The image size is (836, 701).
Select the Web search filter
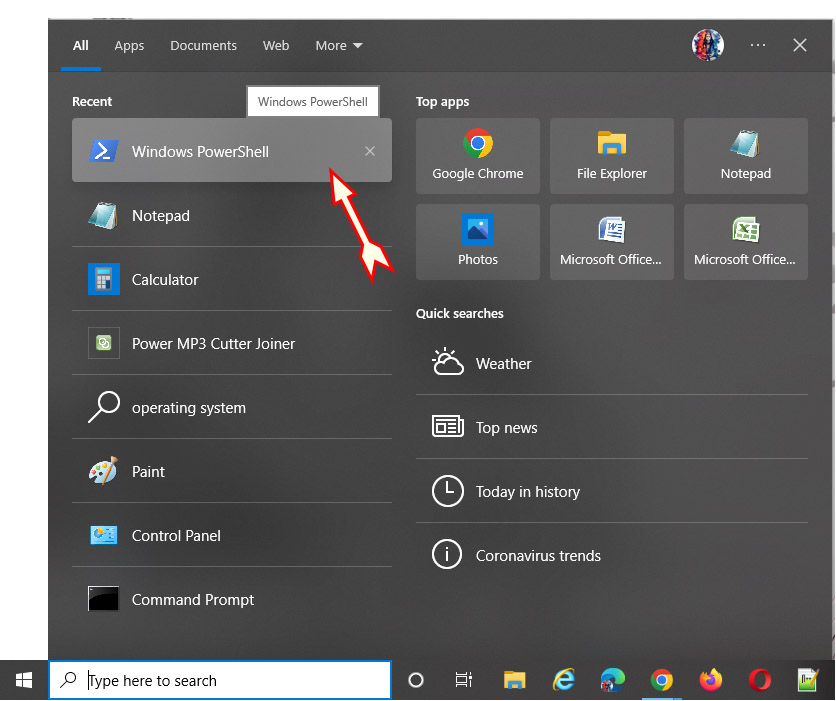pyautogui.click(x=276, y=45)
